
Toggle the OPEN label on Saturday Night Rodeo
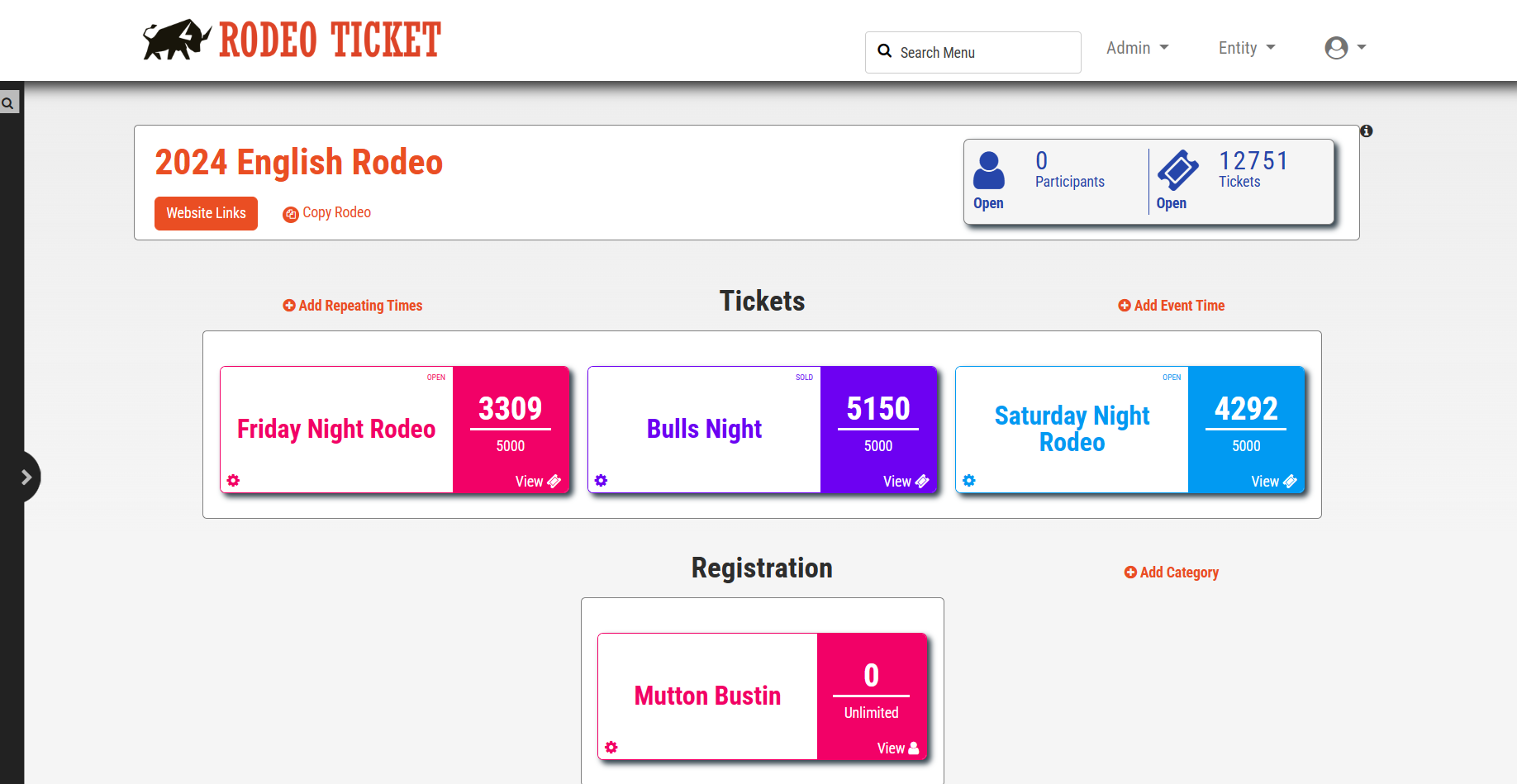1172,378
